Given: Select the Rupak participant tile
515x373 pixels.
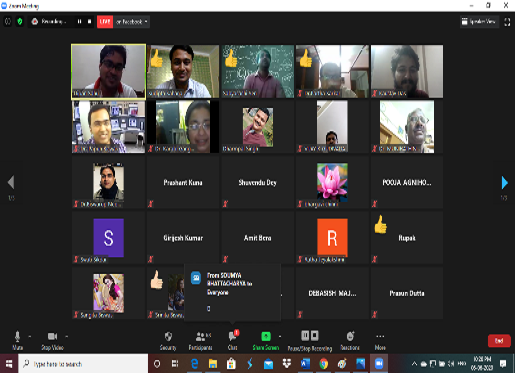Looking at the screenshot, I should [x=407, y=237].
